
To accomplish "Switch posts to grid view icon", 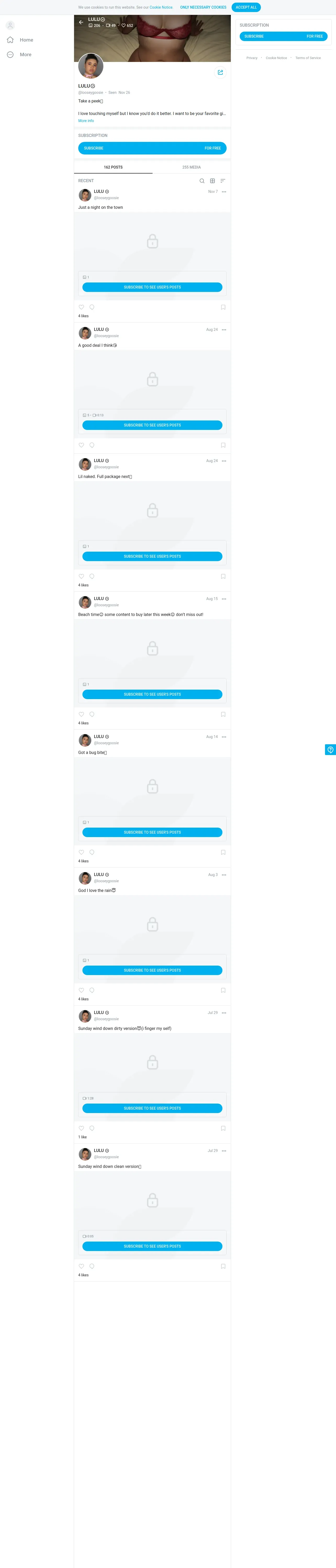I will pos(212,181).
